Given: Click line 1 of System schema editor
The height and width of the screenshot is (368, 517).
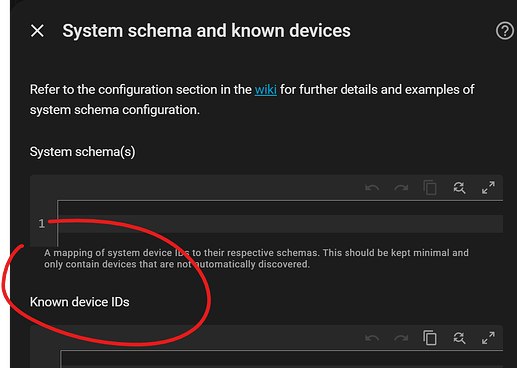Looking at the screenshot, I should tap(280, 224).
